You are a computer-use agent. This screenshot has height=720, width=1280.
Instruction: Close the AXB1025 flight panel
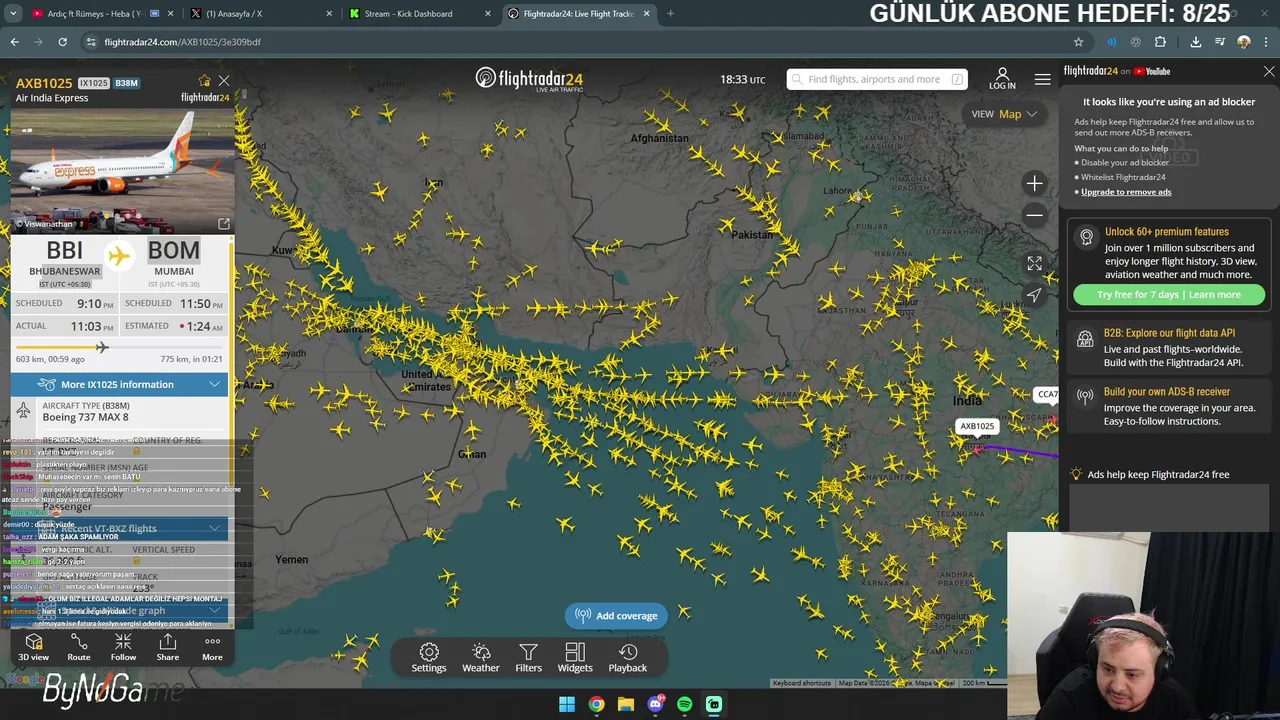pyautogui.click(x=224, y=81)
